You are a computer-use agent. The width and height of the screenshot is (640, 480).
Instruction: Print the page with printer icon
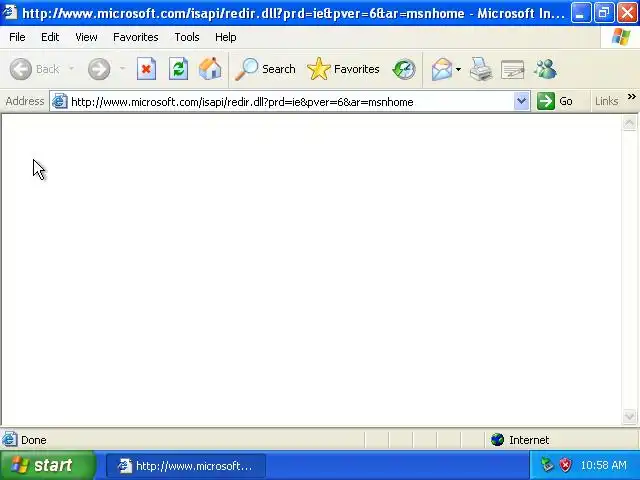click(x=481, y=69)
